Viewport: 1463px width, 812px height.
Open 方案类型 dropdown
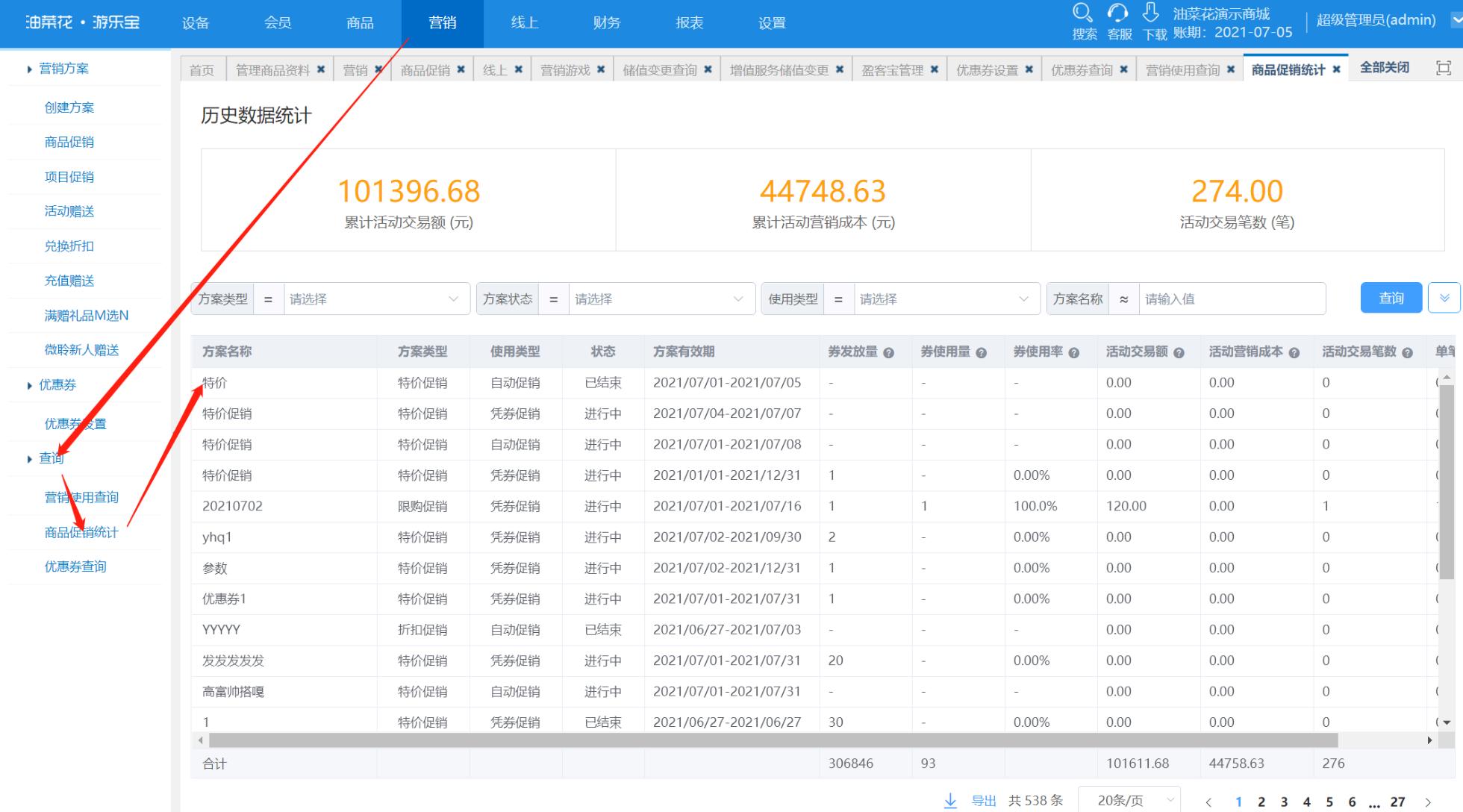[376, 299]
